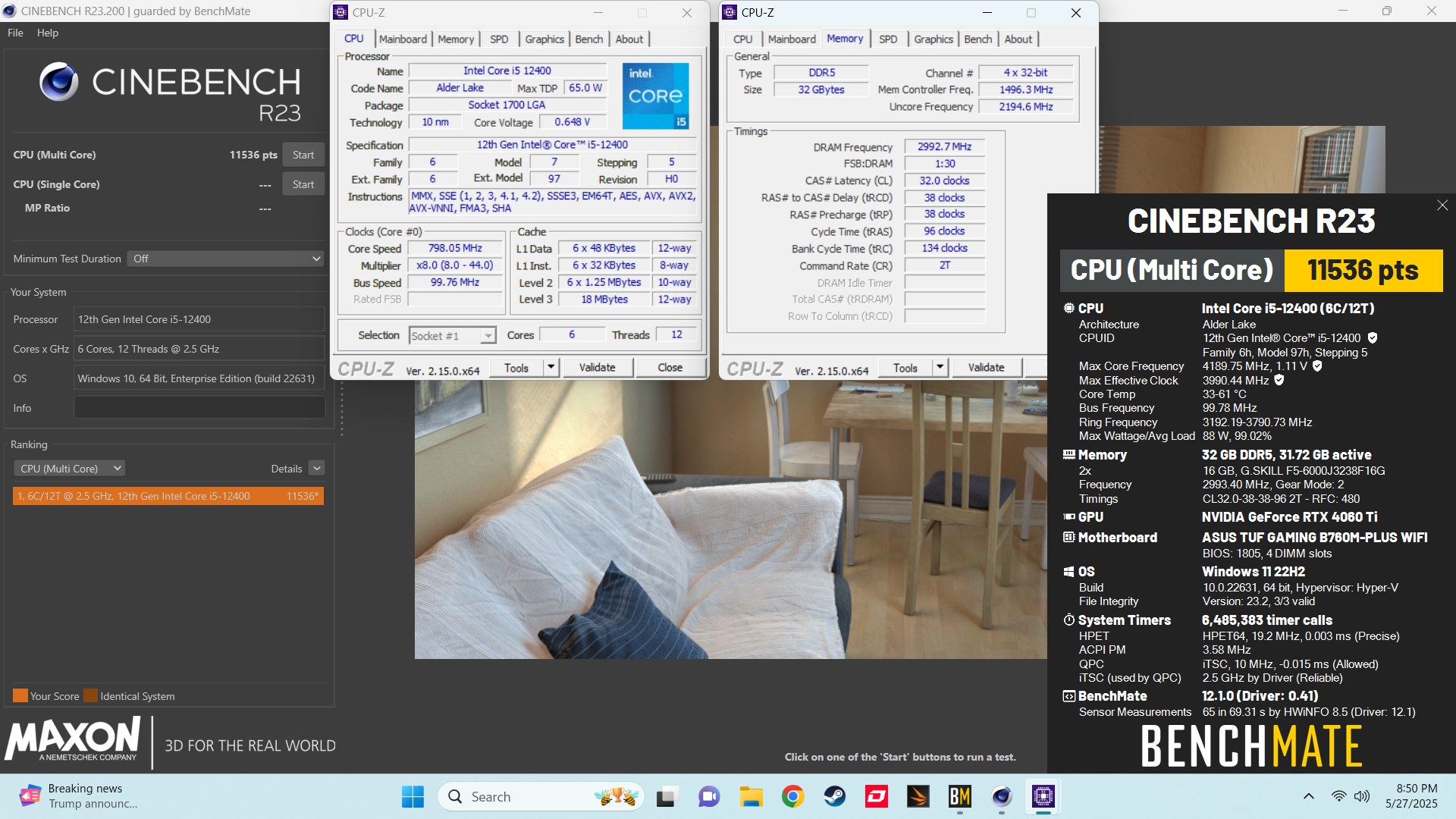Expand the ranking Details chevron
The height and width of the screenshot is (819, 1456).
pos(317,469)
